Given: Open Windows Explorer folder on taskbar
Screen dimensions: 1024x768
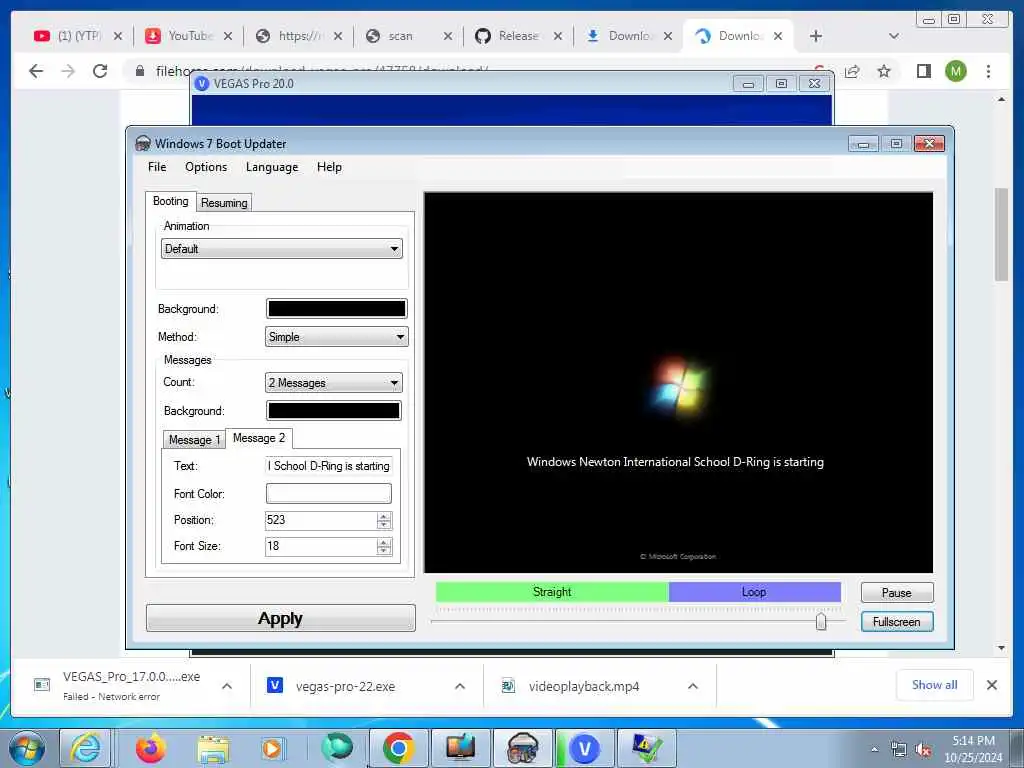Looking at the screenshot, I should (x=213, y=748).
